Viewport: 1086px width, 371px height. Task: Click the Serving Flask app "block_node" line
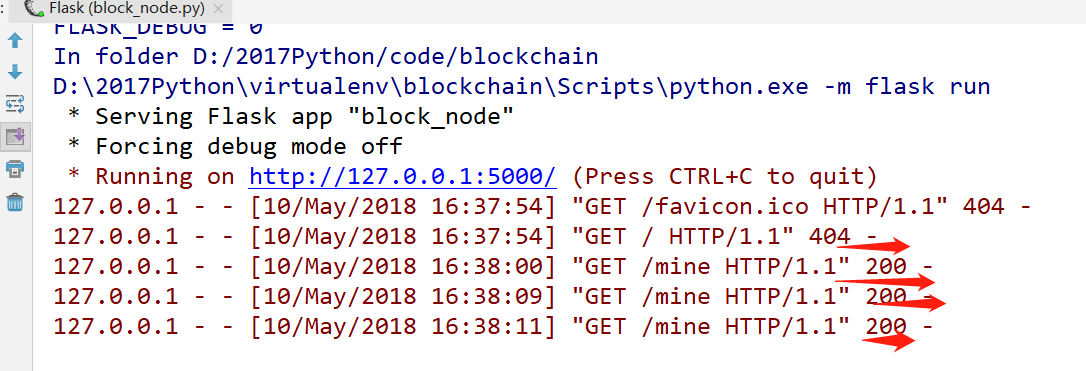291,117
